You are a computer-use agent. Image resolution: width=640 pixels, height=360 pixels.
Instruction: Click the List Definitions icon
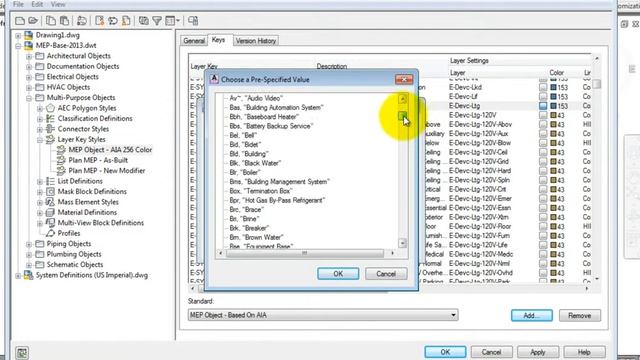50,181
